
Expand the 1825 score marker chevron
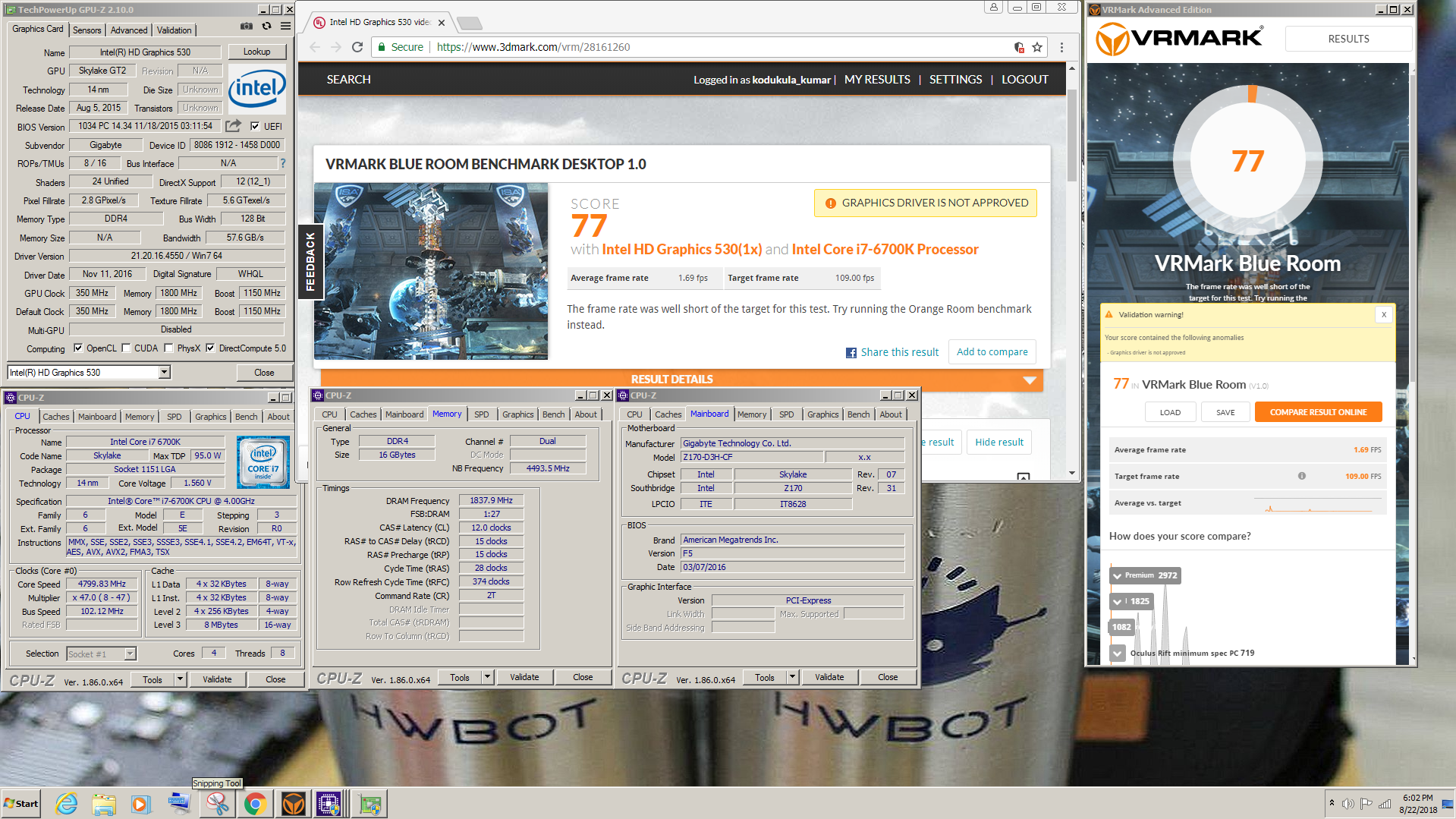pyautogui.click(x=1117, y=601)
